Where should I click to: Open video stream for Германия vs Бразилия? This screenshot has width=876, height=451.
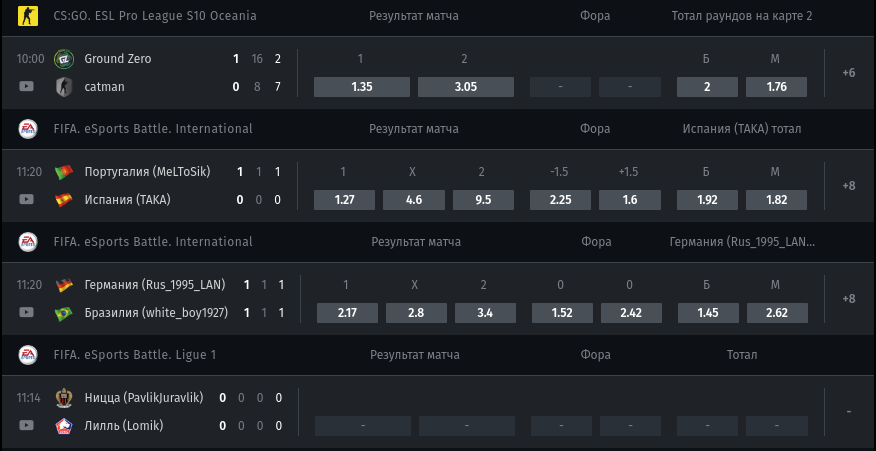click(26, 312)
